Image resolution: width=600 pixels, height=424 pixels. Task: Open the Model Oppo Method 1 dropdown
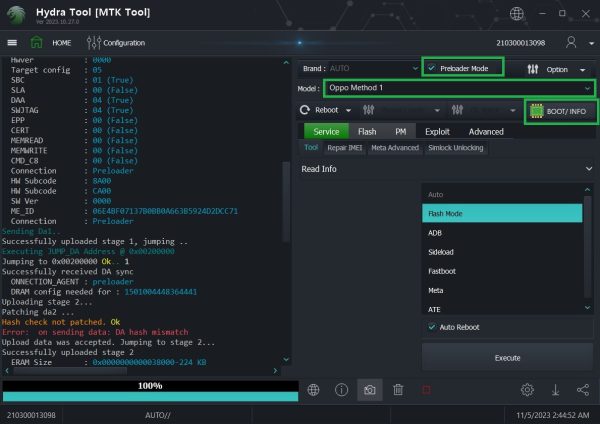pyautogui.click(x=459, y=88)
